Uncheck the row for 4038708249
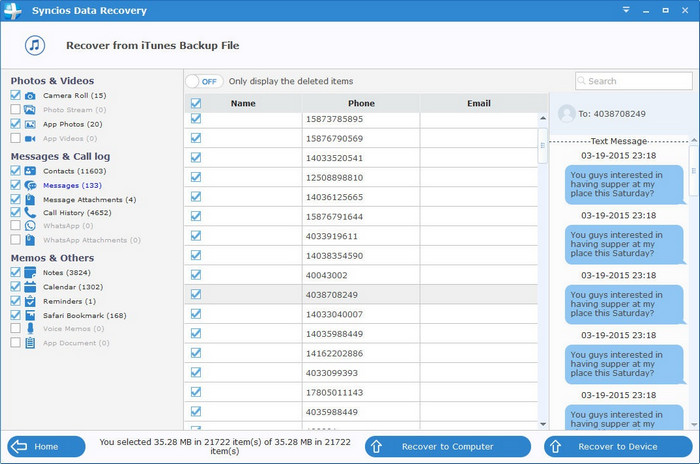 pos(196,294)
